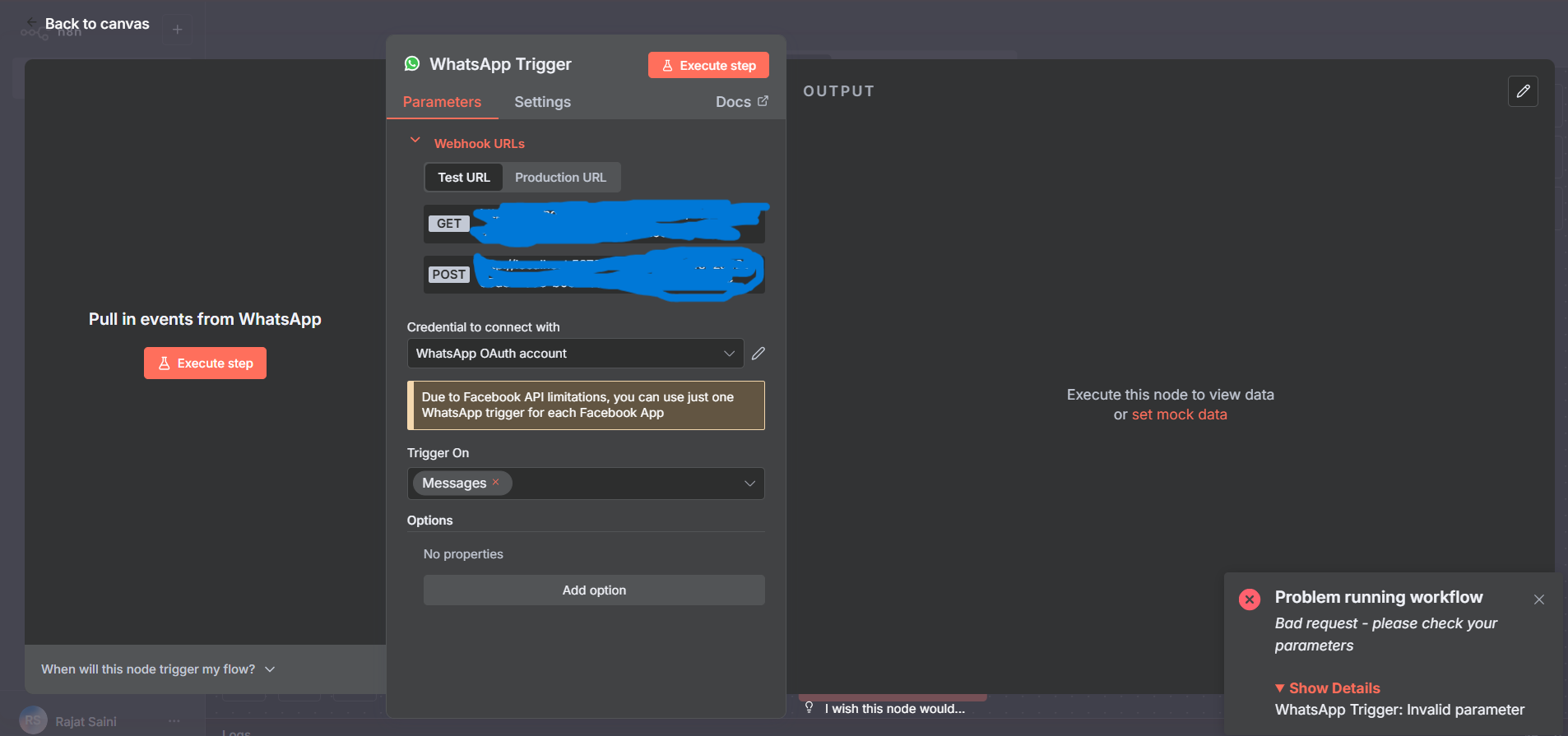Click the pencil icon to edit credential

(758, 354)
